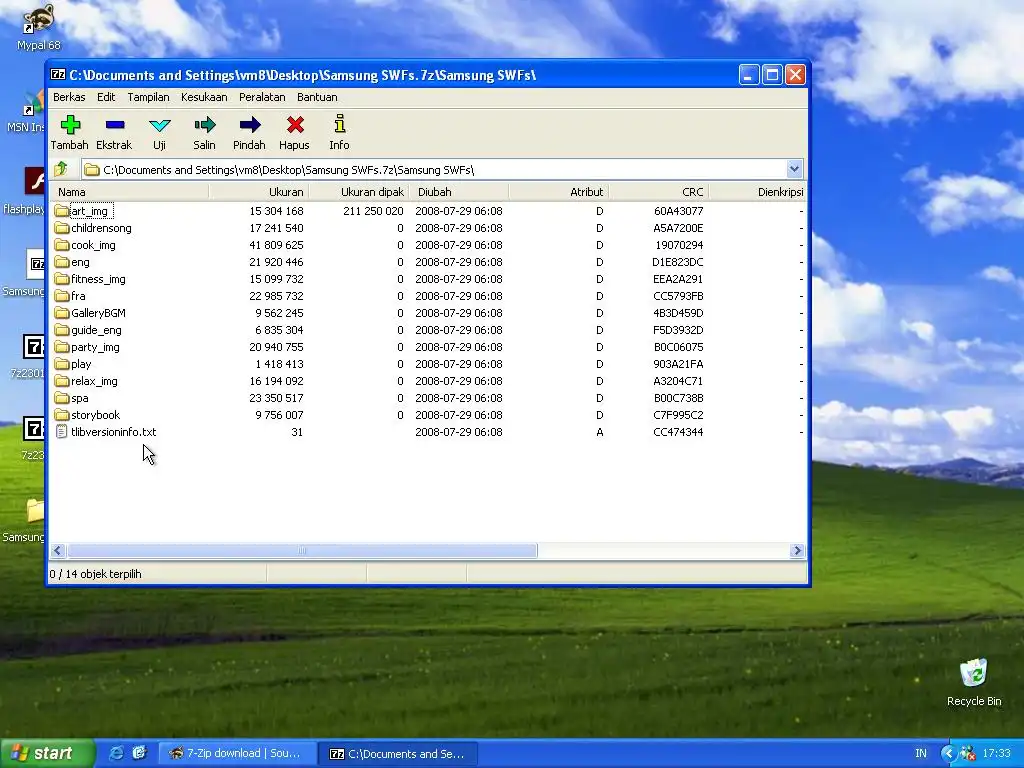Screen dimensions: 1024x768
Task: Select the fra folder icon
Action: 62,296
